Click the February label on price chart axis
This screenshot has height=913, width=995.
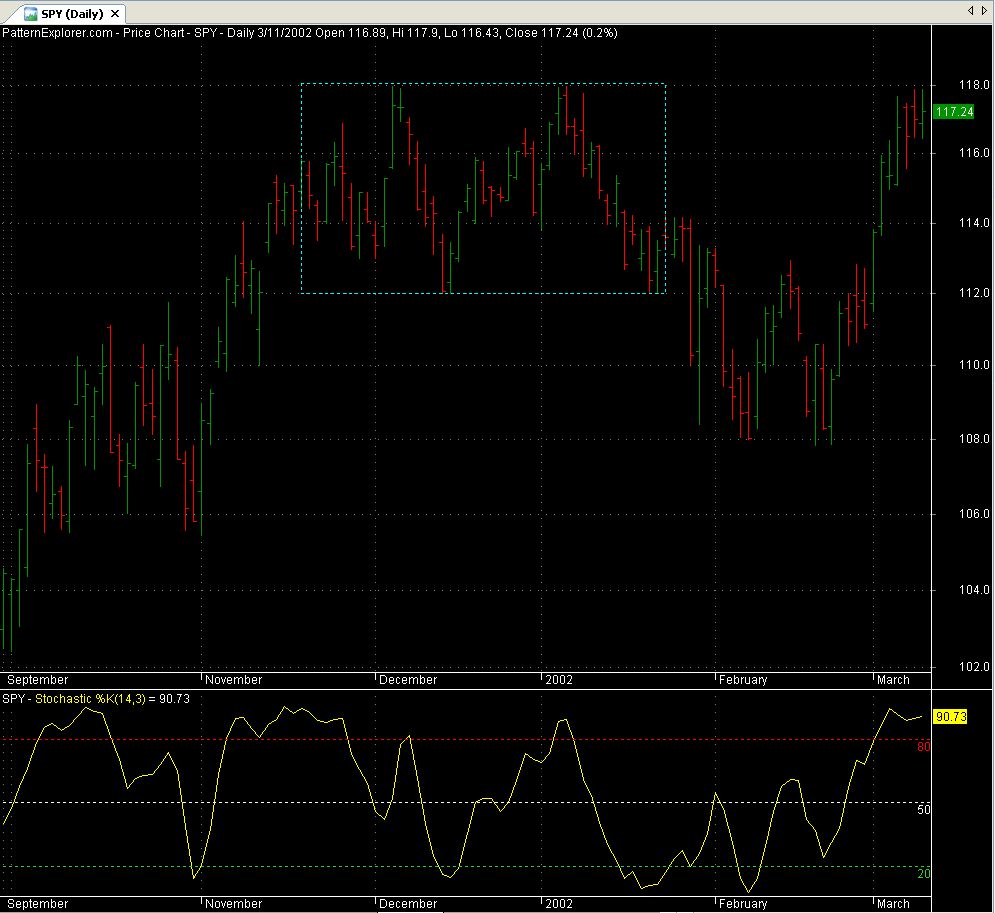(x=743, y=680)
